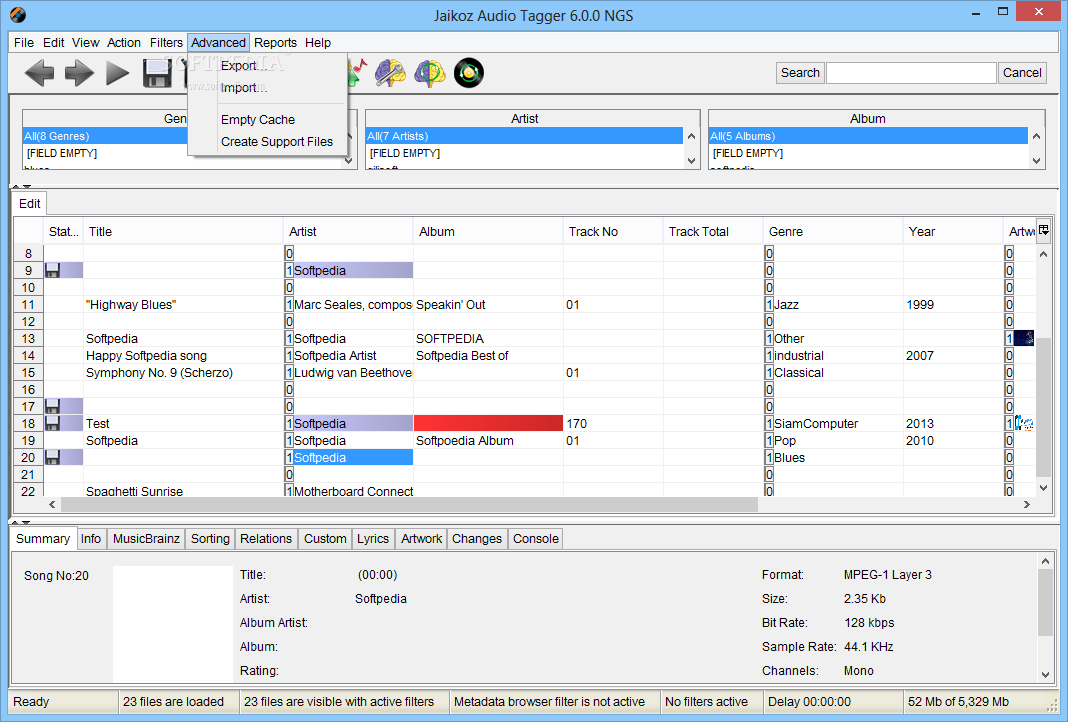
Task: Select row header number 14
Action: pyautogui.click(x=28, y=356)
